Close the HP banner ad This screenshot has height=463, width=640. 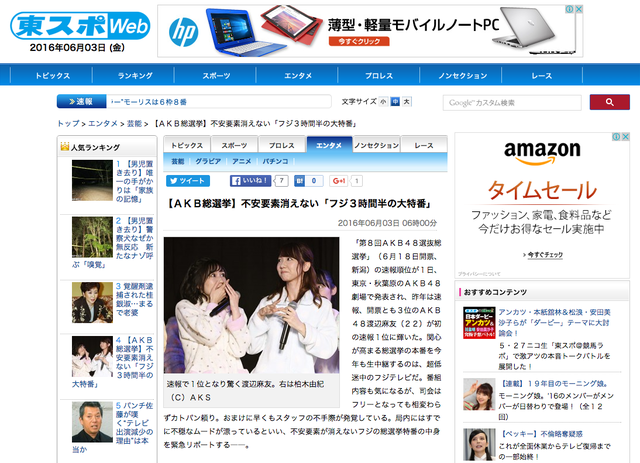pos(579,9)
